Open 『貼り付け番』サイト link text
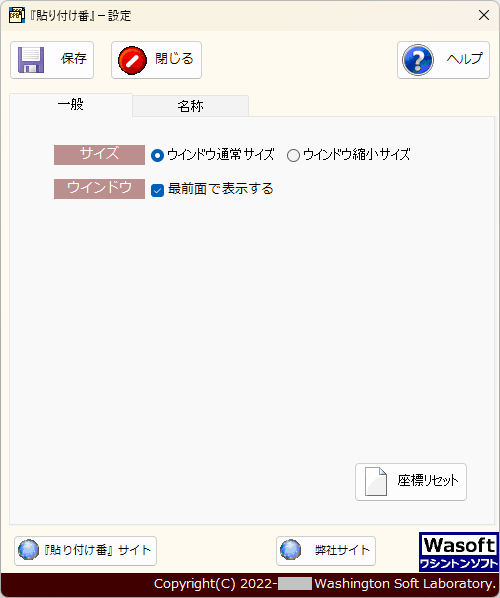This screenshot has width=500, height=598. 98,550
